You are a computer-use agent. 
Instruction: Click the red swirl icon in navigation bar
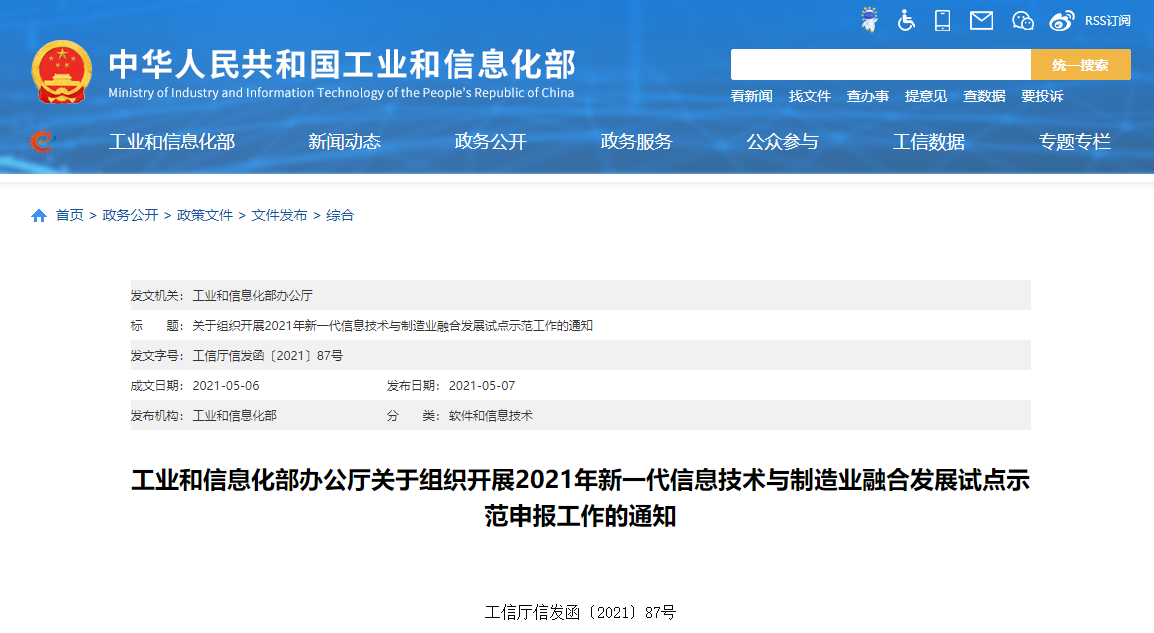(41, 142)
